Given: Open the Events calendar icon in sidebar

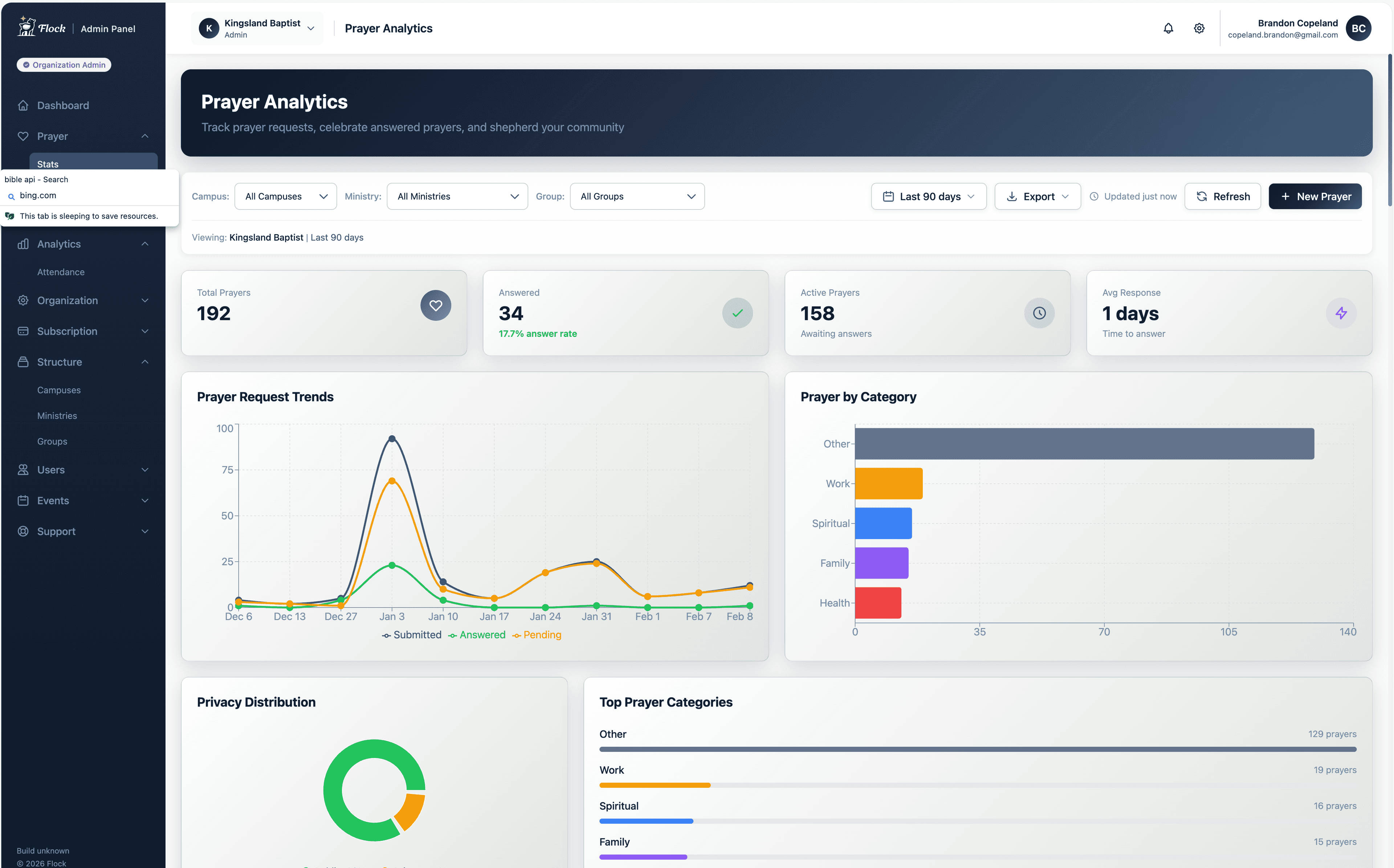Looking at the screenshot, I should coord(23,500).
